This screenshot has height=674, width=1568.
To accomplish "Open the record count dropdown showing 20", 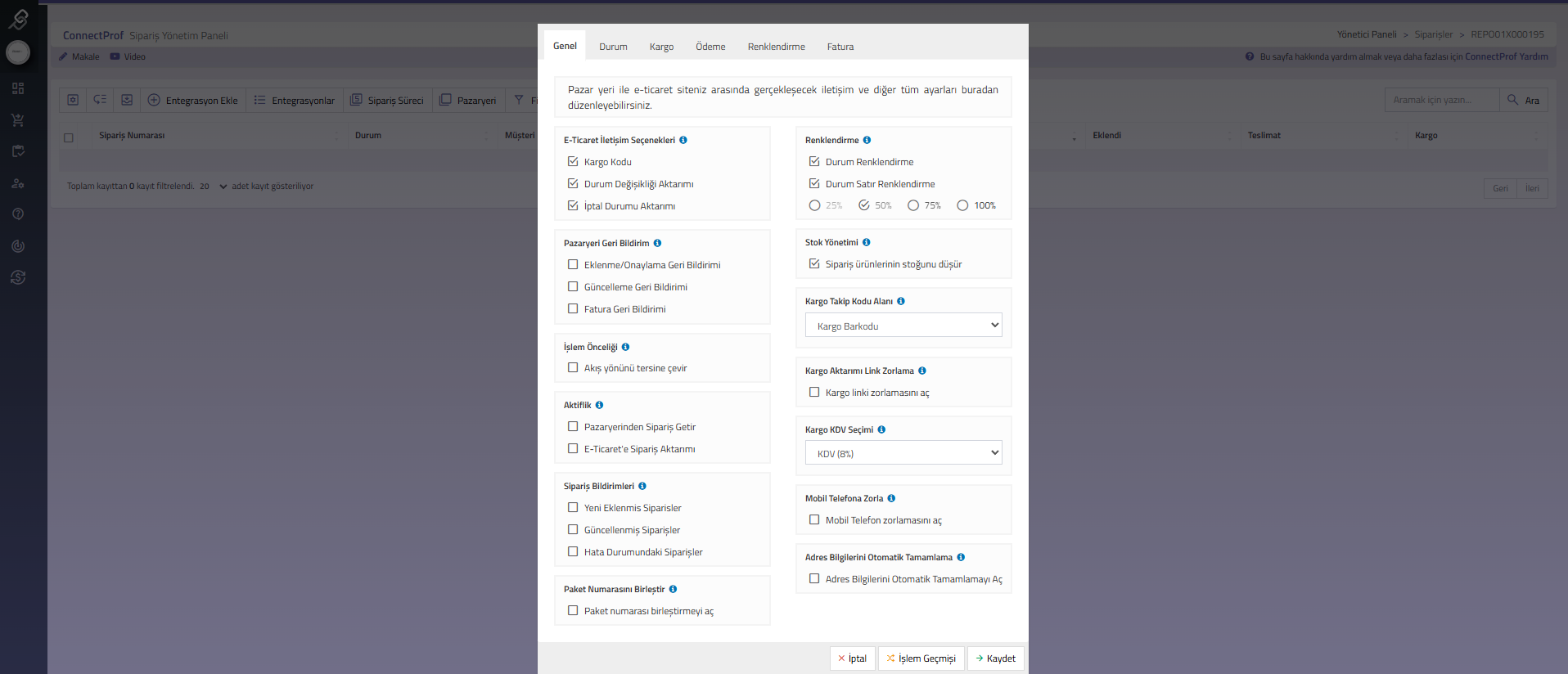I will pyautogui.click(x=213, y=186).
